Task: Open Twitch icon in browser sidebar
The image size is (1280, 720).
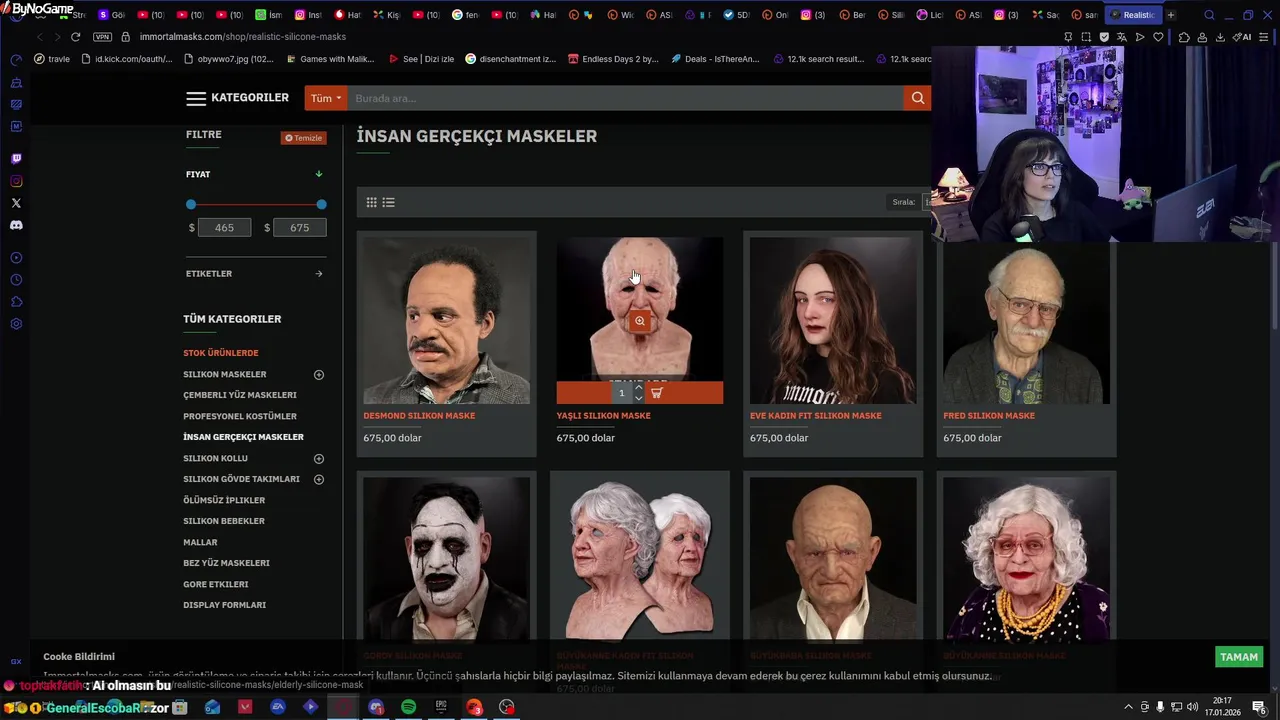Action: (16, 159)
